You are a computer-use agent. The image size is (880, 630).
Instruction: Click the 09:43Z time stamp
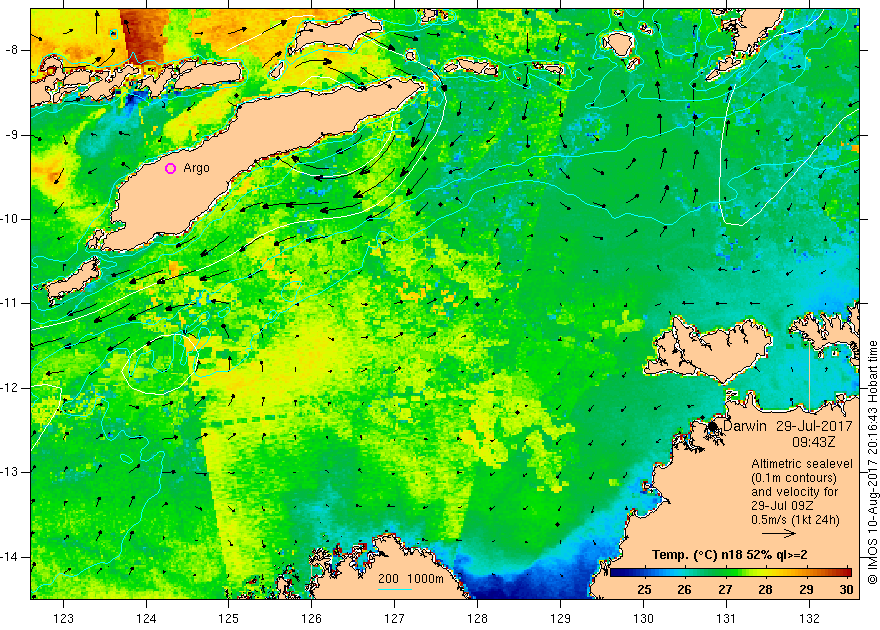click(814, 442)
